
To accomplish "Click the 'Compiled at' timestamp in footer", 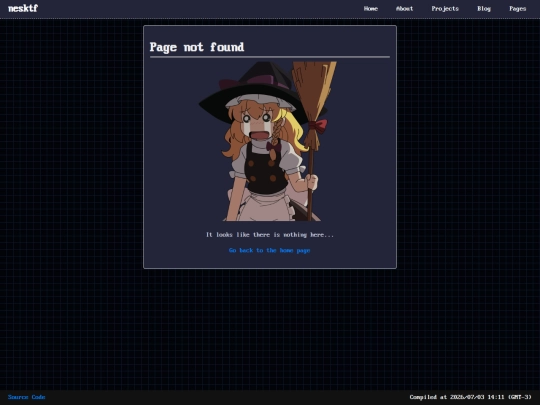I will (470, 397).
